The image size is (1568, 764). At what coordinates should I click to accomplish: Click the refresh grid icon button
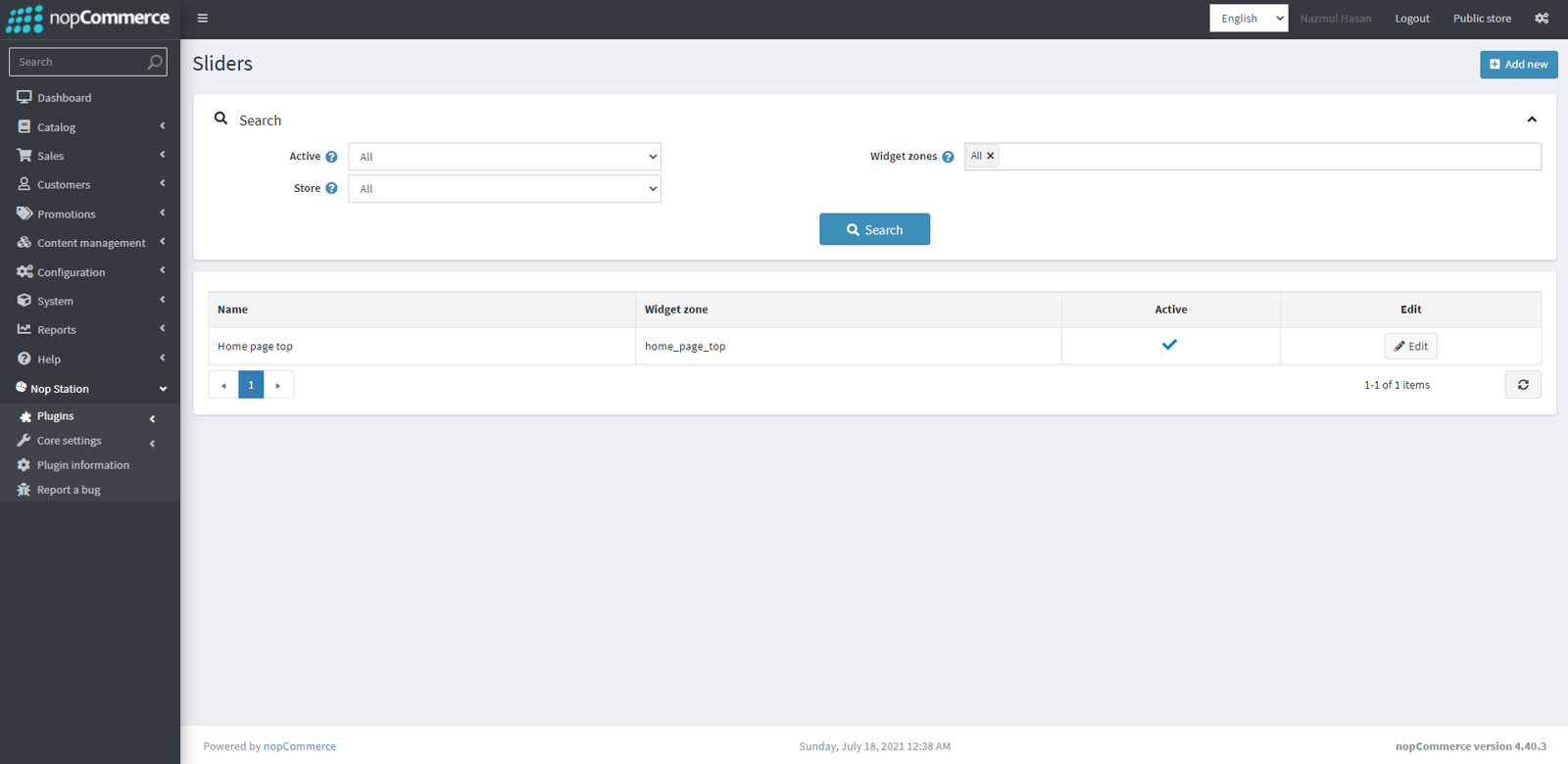pyautogui.click(x=1523, y=385)
